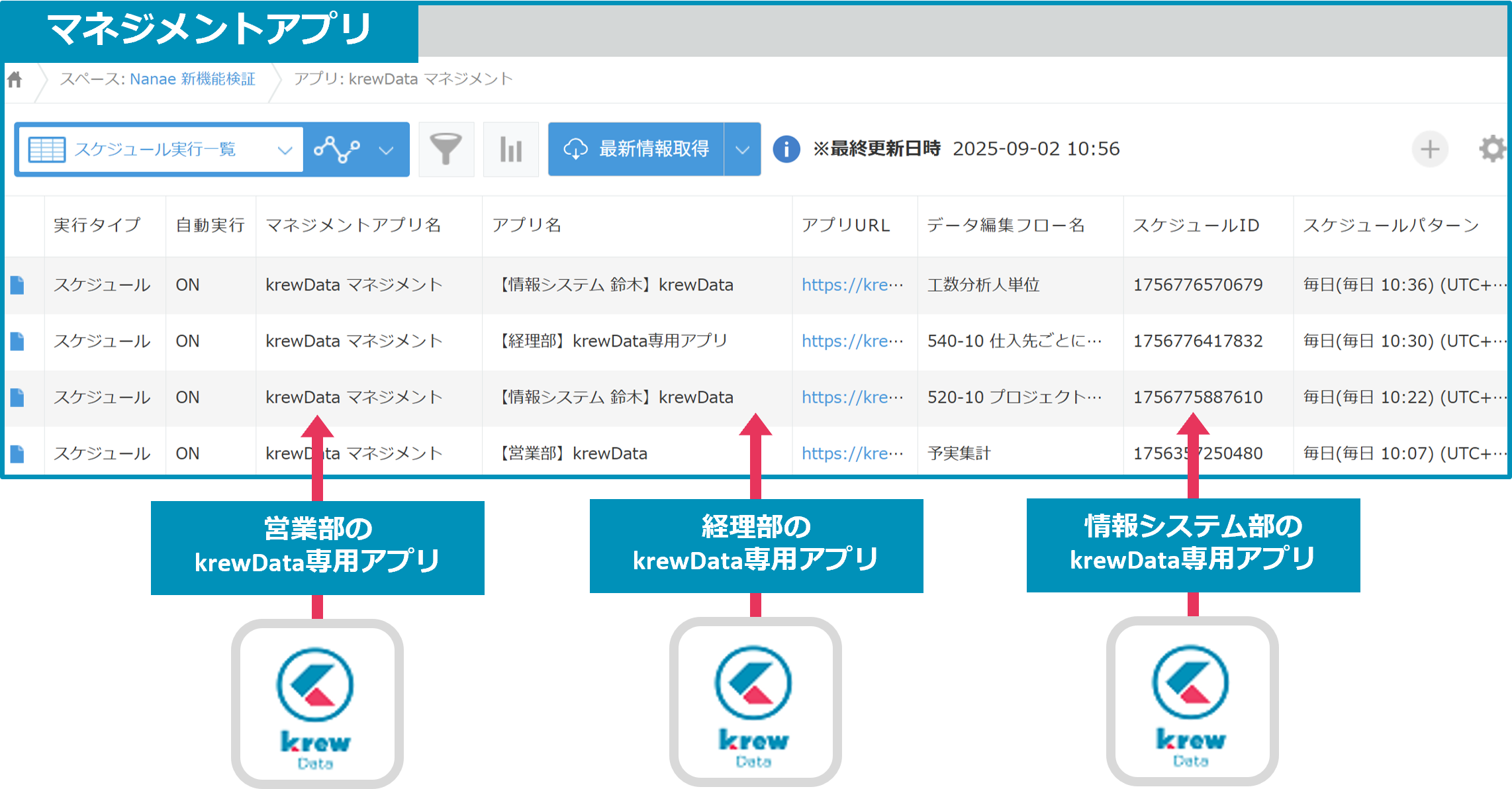This screenshot has height=789, width=1512.
Task: Expand the arrow next to 最新情報取得
Action: 742,150
